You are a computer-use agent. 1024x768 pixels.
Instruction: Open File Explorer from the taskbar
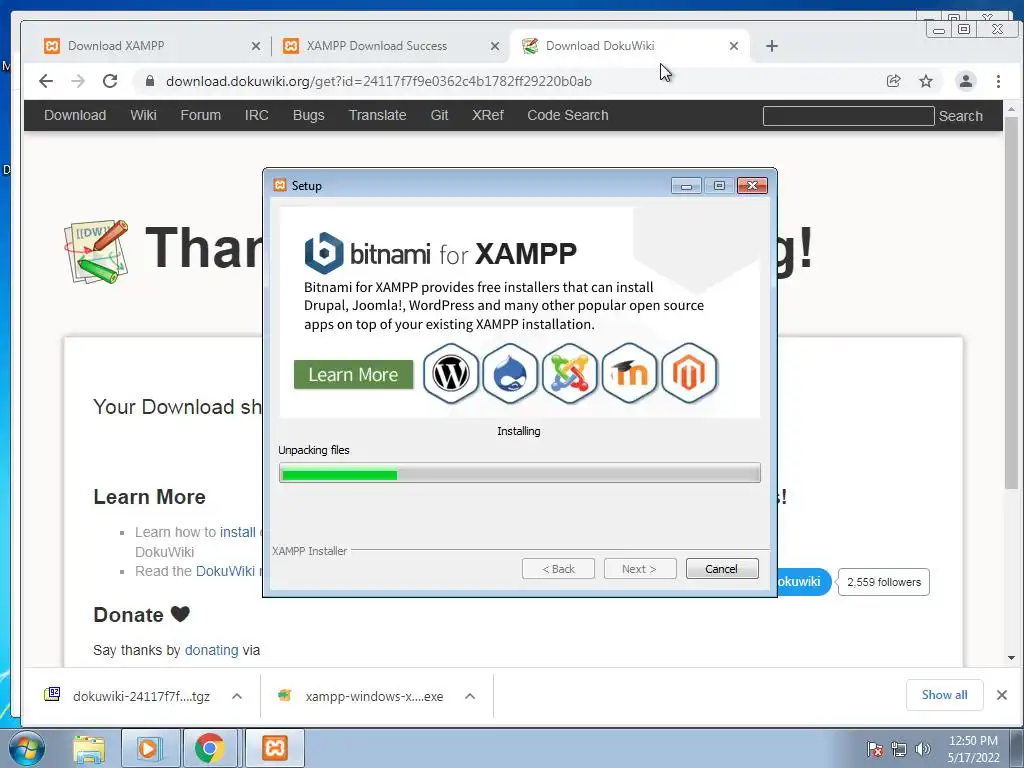(89, 748)
